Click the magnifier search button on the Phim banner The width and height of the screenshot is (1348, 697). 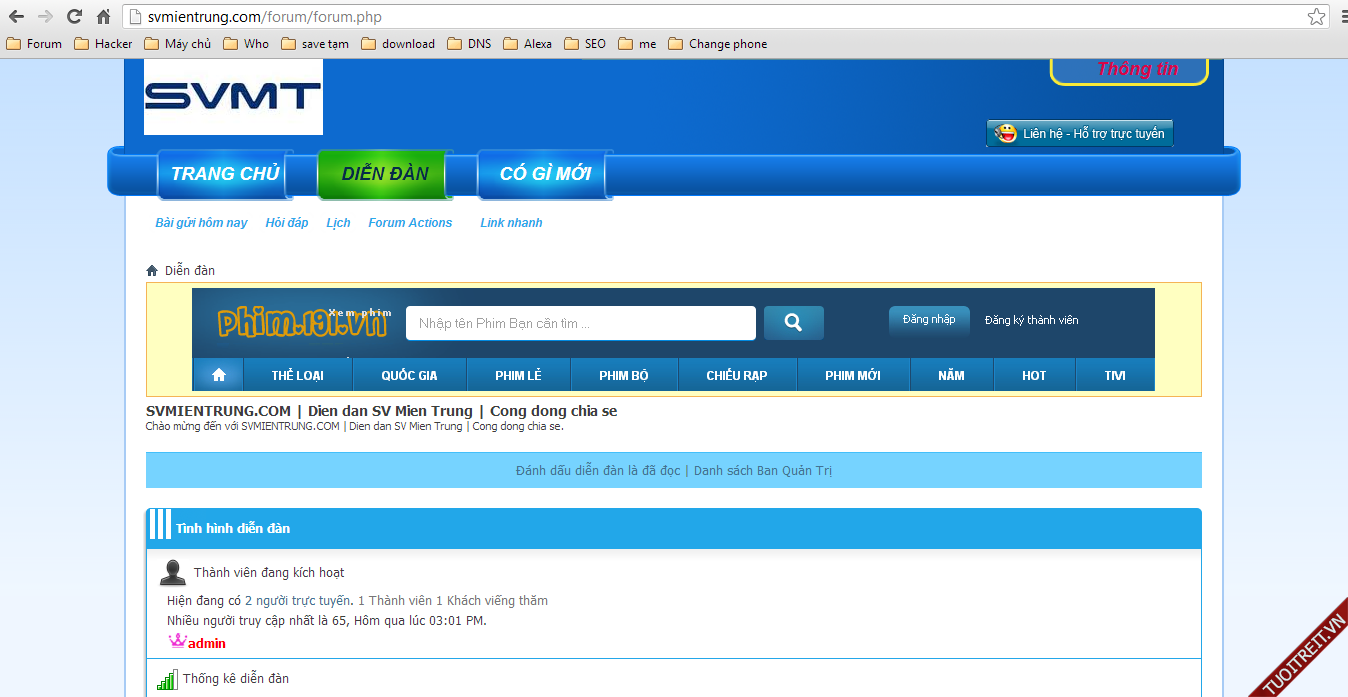click(x=793, y=323)
